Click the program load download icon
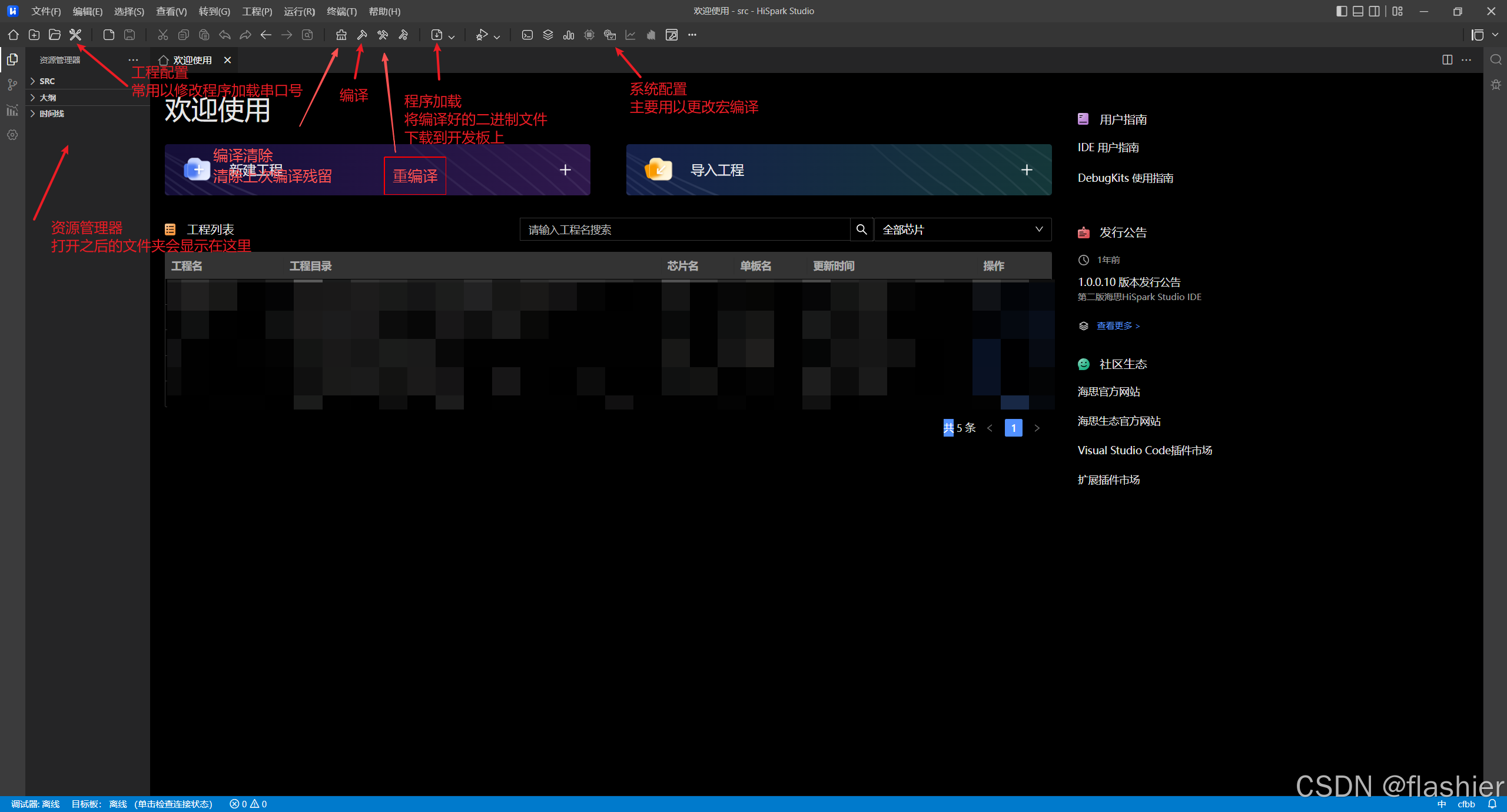The image size is (1507, 812). tap(437, 35)
